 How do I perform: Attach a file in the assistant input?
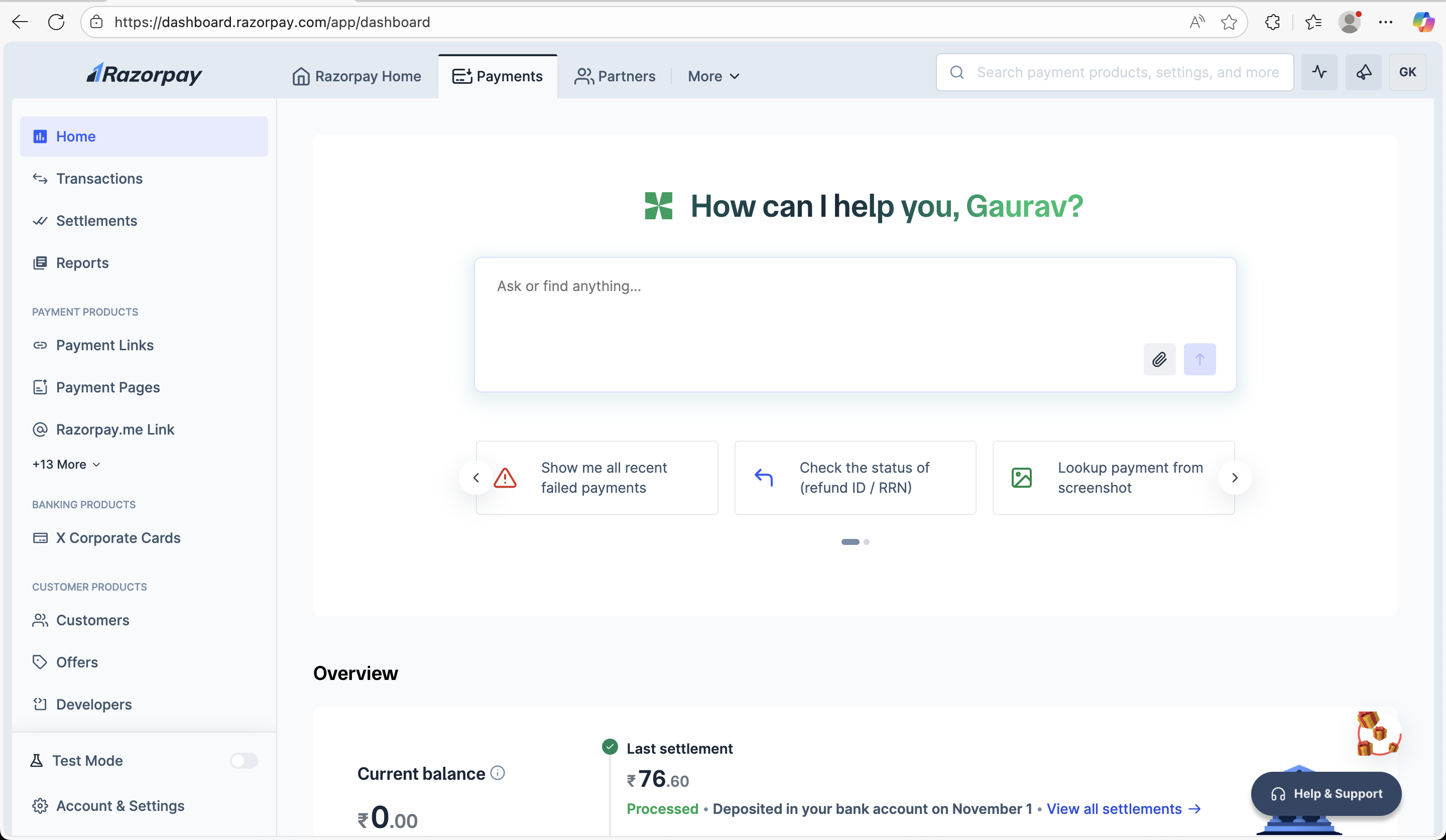[1160, 359]
